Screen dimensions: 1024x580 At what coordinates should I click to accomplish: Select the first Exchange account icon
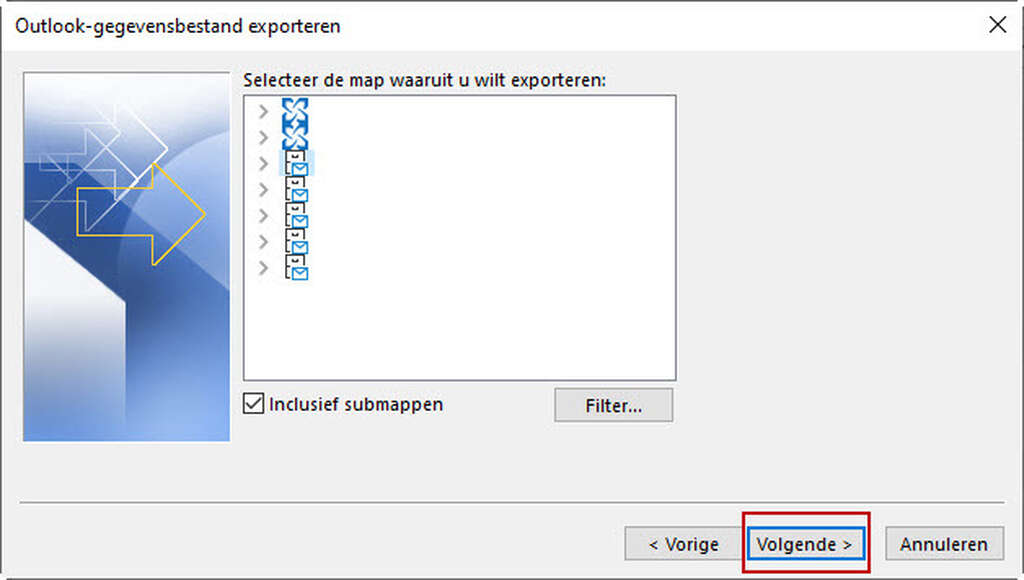coord(295,111)
